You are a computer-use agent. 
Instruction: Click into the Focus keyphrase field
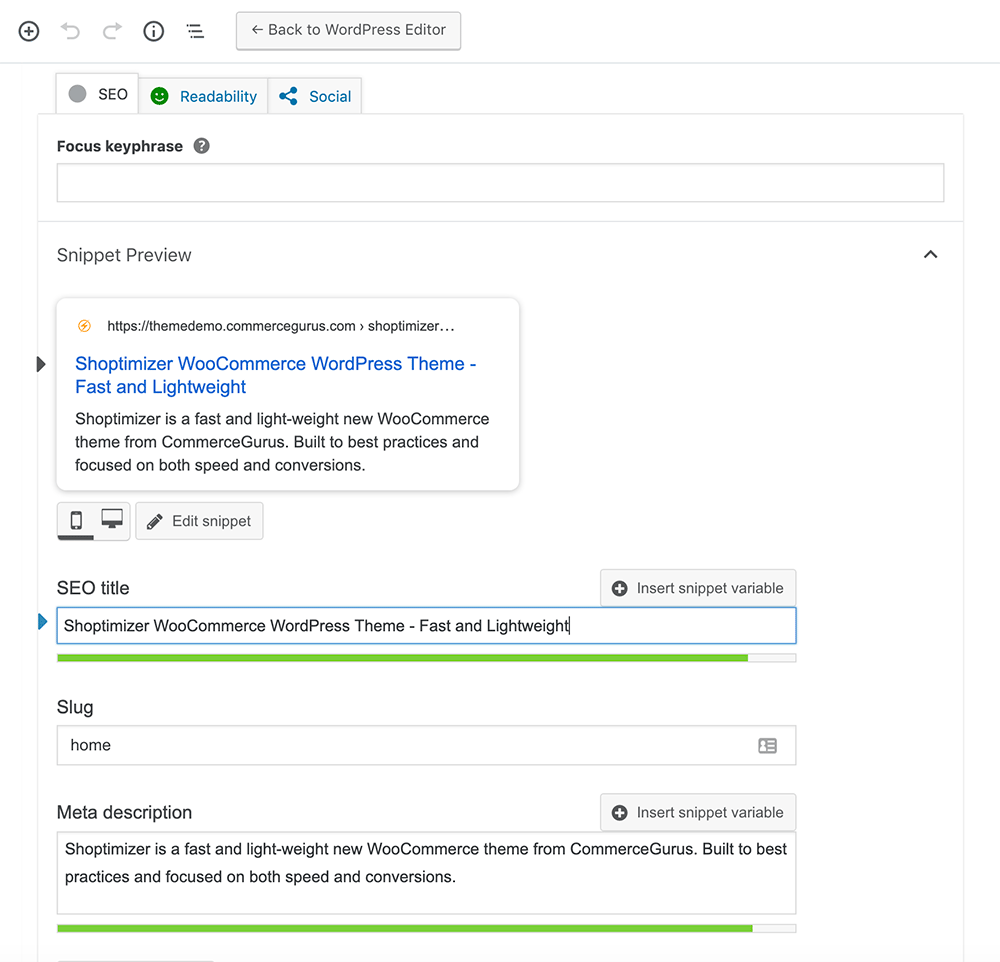500,183
